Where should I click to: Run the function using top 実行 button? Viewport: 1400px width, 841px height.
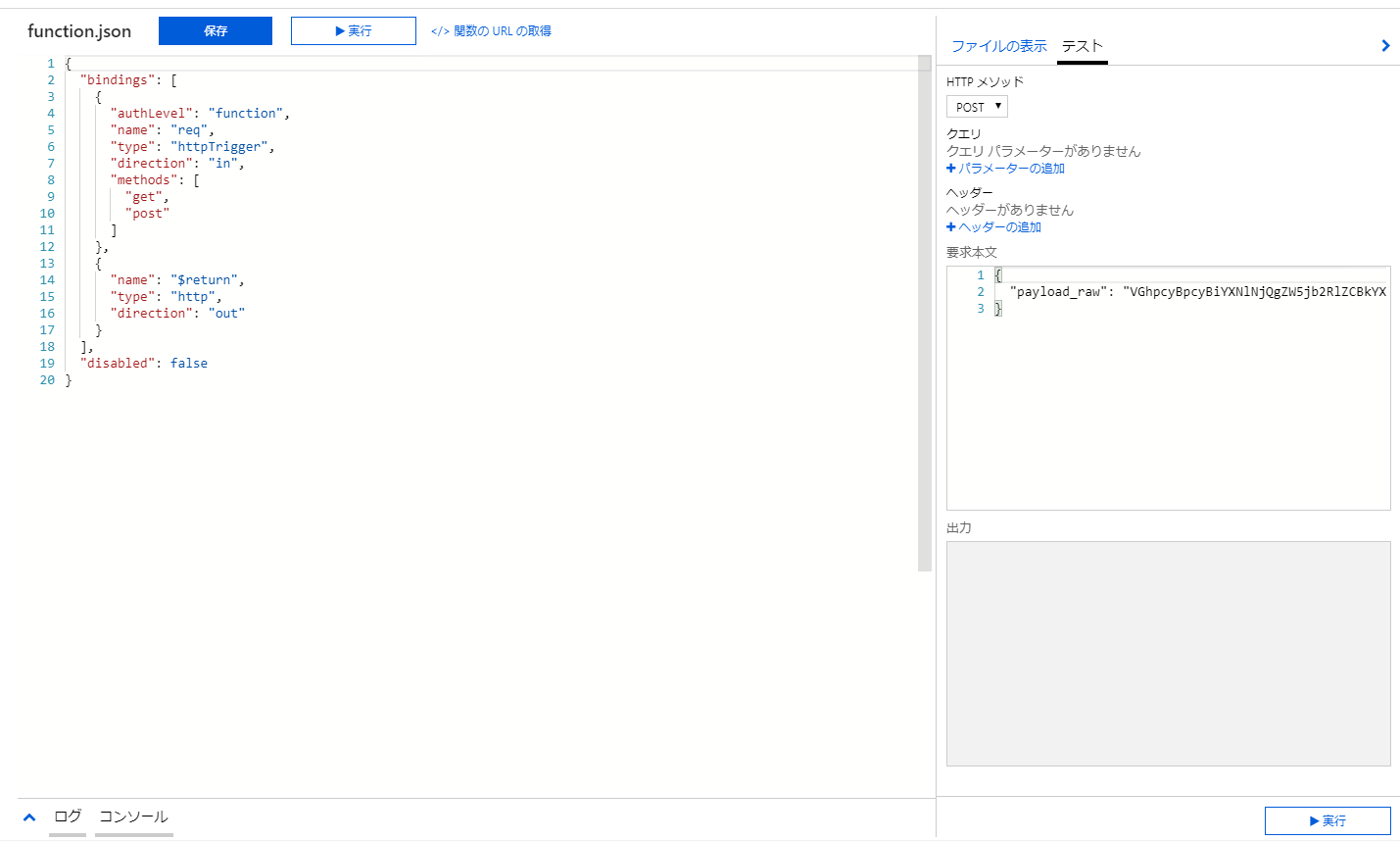(354, 31)
